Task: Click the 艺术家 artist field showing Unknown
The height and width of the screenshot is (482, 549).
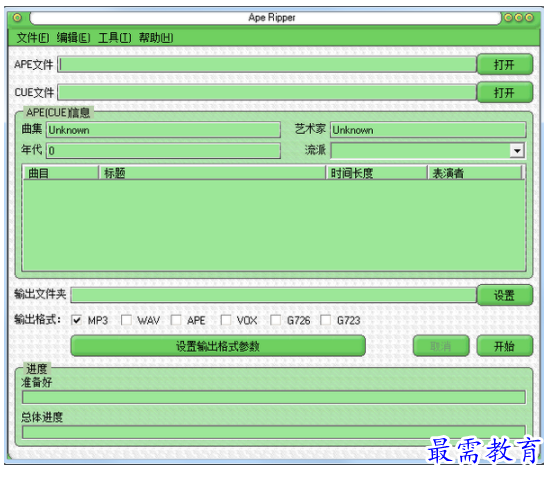Action: coord(428,130)
